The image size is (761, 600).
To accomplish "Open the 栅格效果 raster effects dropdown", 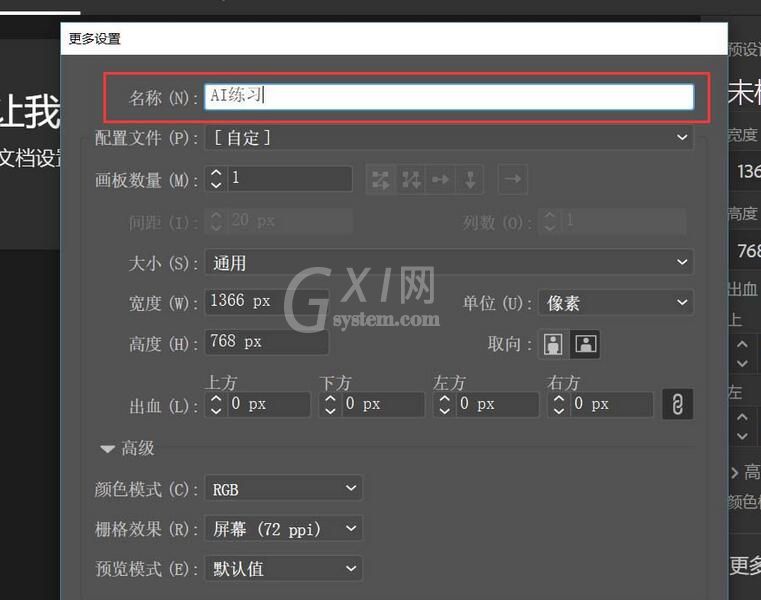I will (283, 529).
